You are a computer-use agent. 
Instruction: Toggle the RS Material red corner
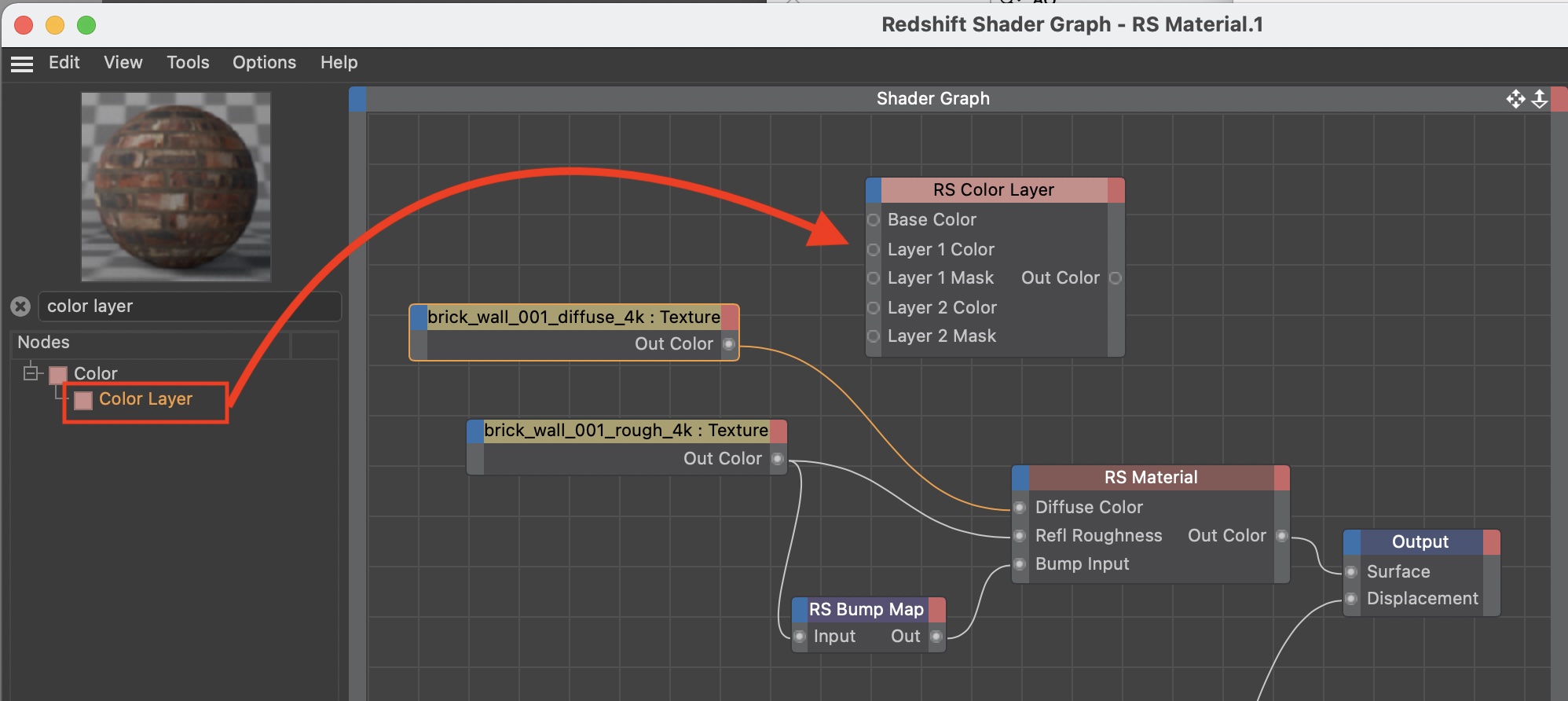coord(1281,478)
